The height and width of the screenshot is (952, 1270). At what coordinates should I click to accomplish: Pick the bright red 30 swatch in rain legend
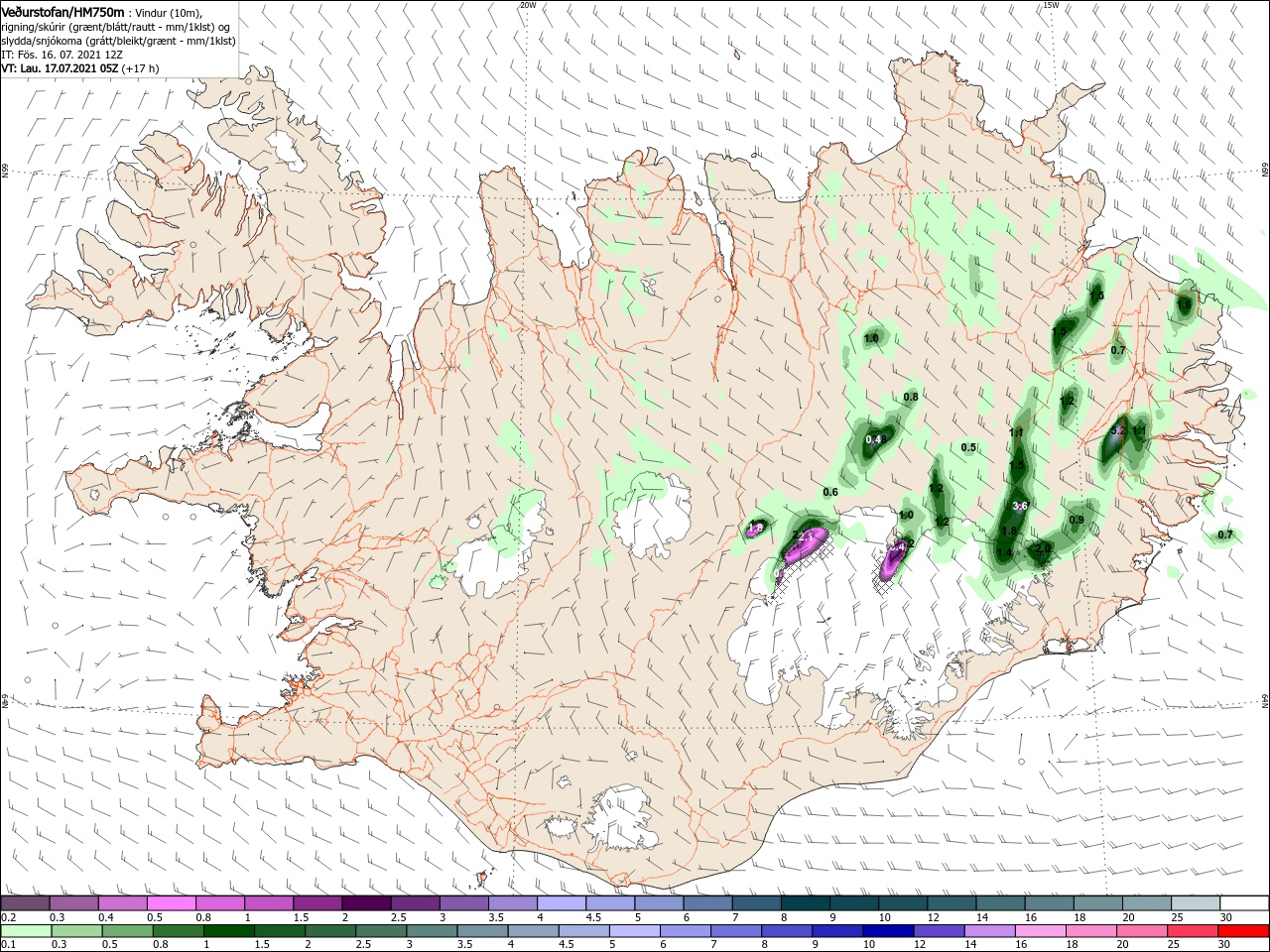pos(1245,931)
